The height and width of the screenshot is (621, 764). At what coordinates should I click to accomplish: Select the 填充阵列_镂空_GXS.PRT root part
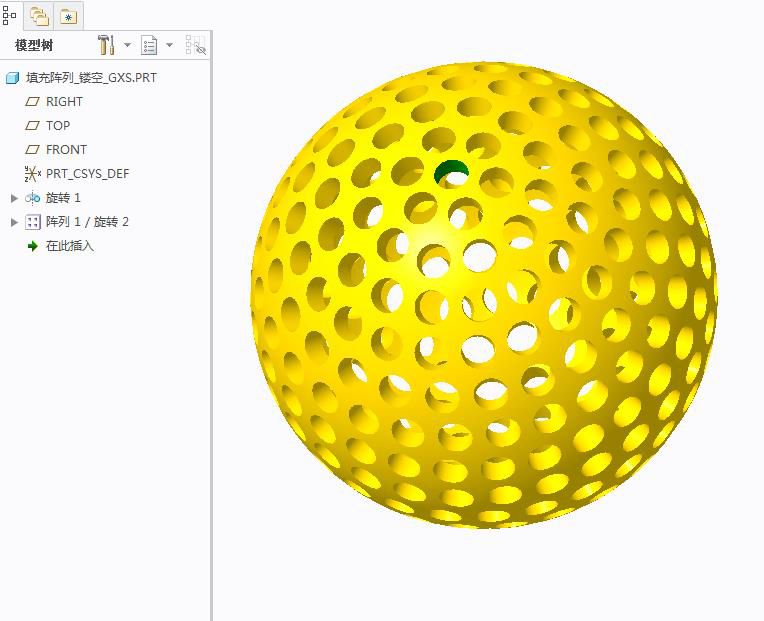pos(91,77)
